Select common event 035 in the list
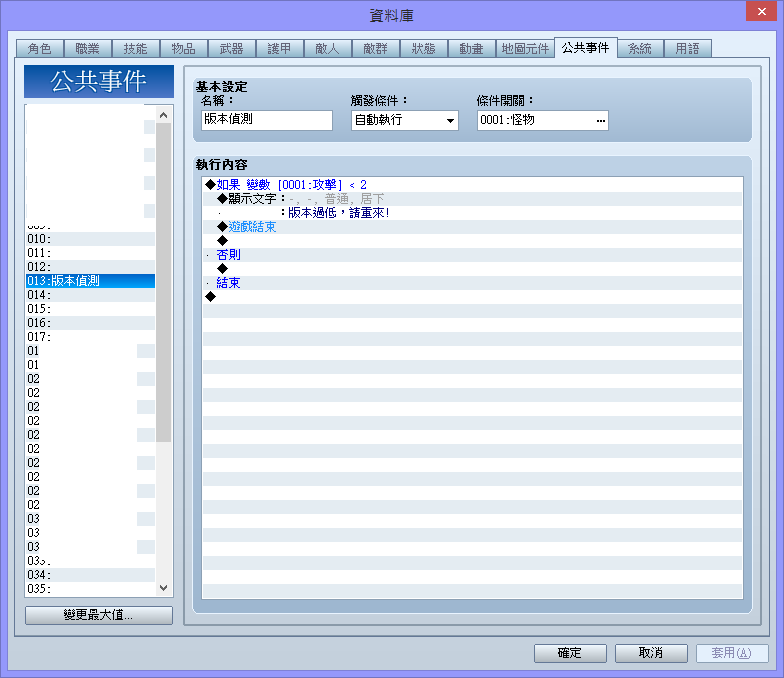 click(90, 588)
